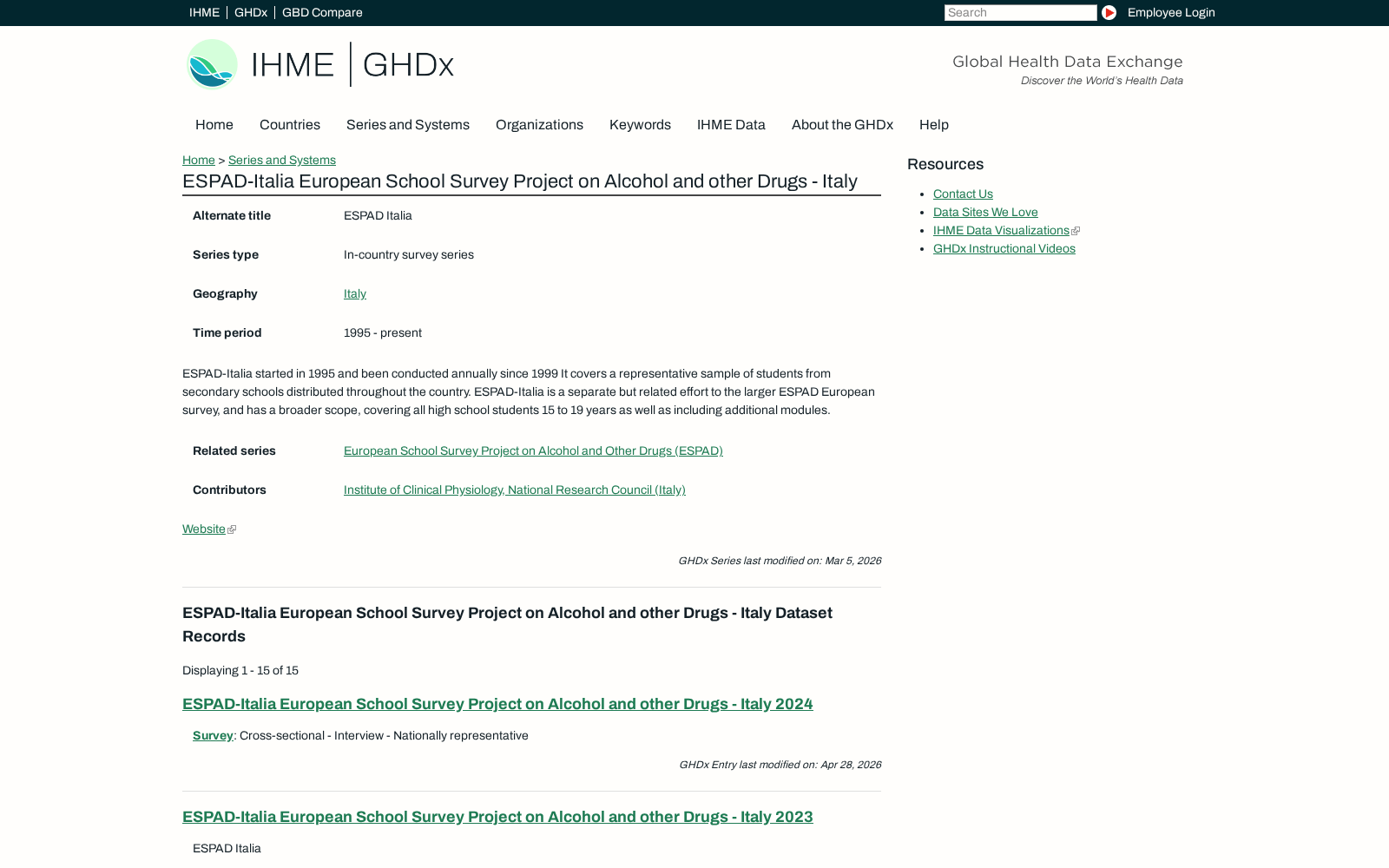This screenshot has height=868, width=1389.
Task: Click 'Displaying 1 - 15 of 15' text
Action: coord(240,670)
